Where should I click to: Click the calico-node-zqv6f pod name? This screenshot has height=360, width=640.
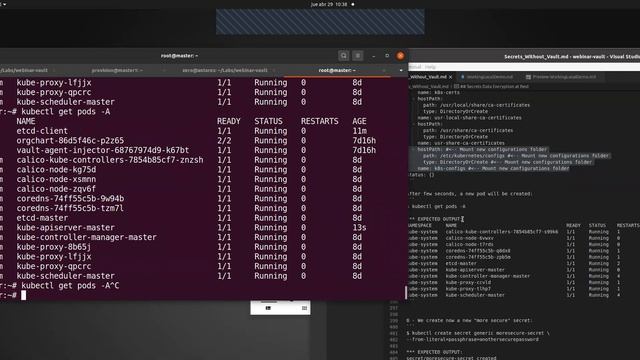click(56, 189)
